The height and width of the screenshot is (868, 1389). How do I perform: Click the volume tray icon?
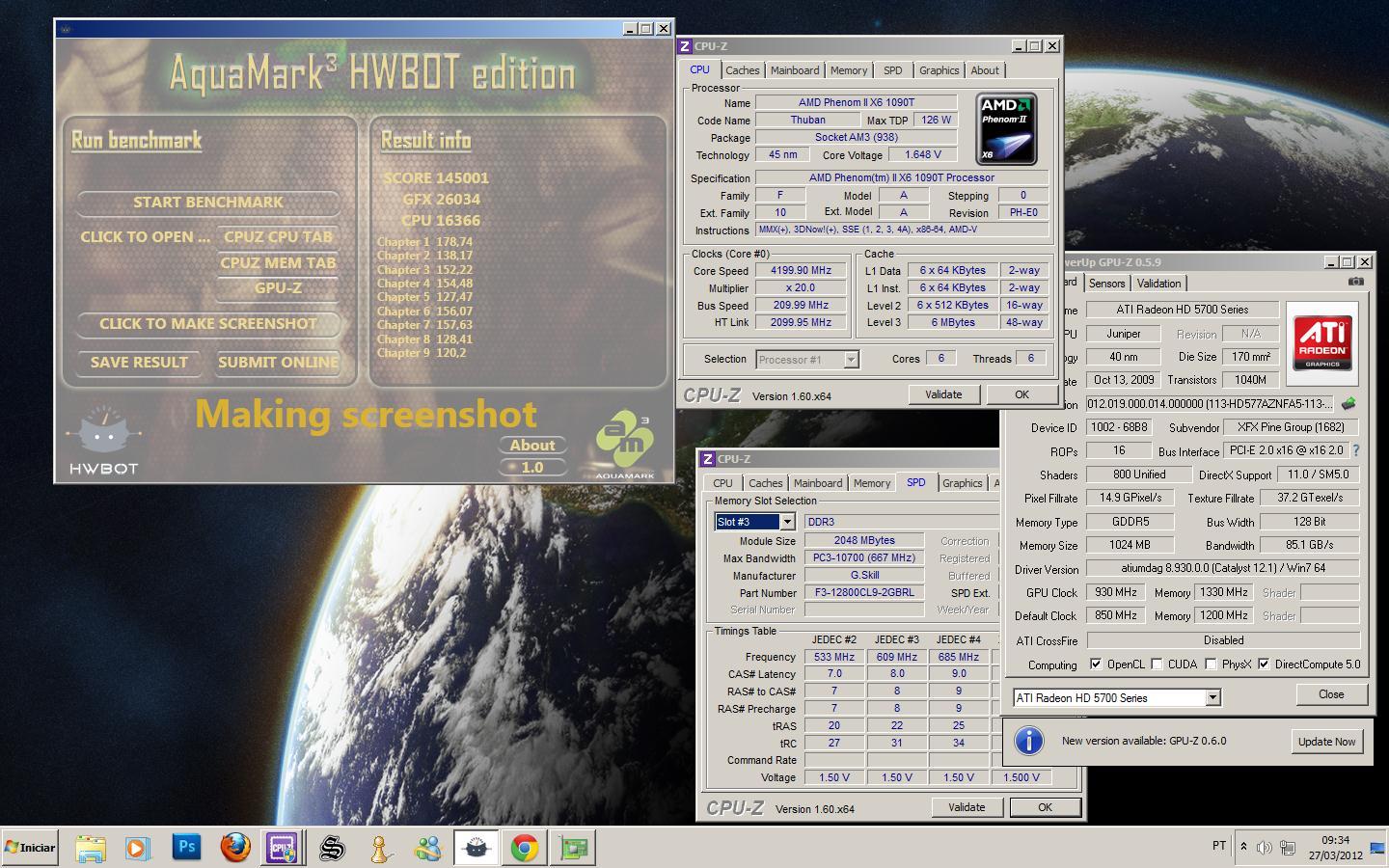(1265, 848)
